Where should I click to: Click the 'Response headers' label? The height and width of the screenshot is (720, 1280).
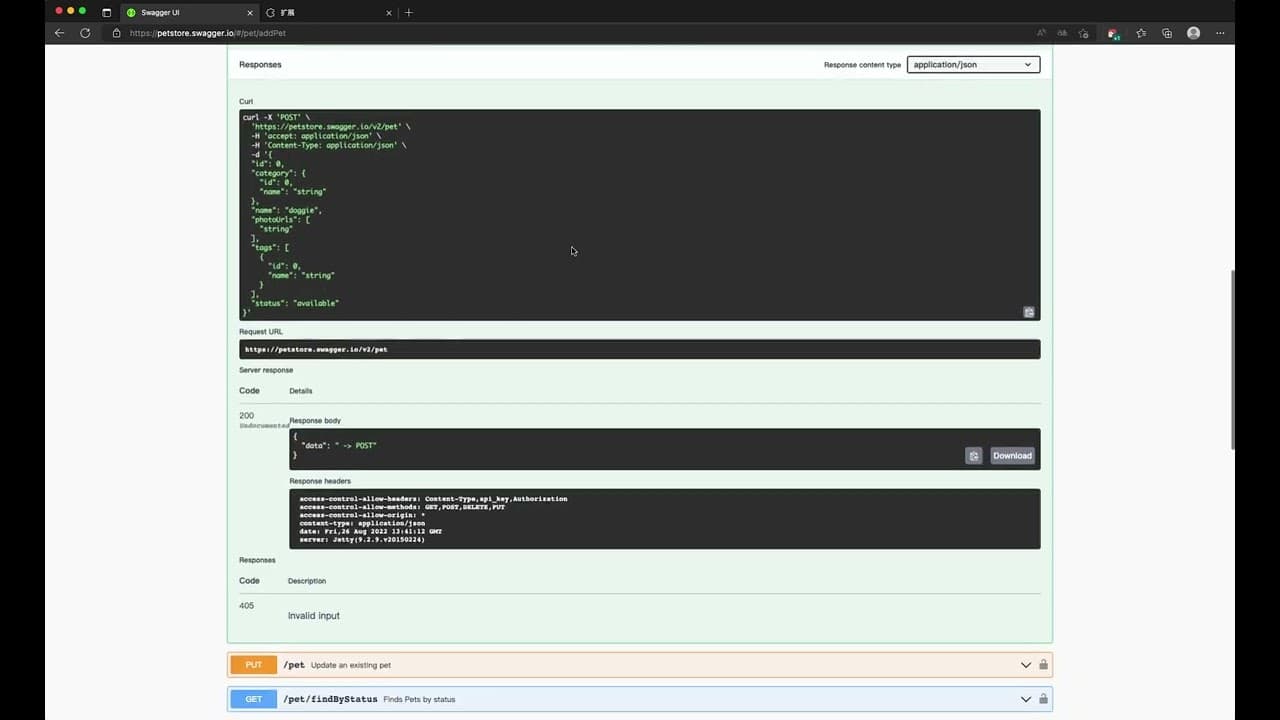pyautogui.click(x=320, y=481)
